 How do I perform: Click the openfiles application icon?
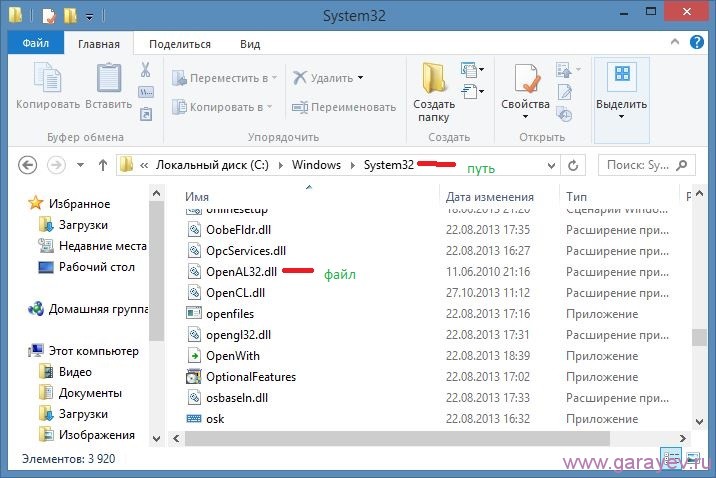click(x=194, y=313)
